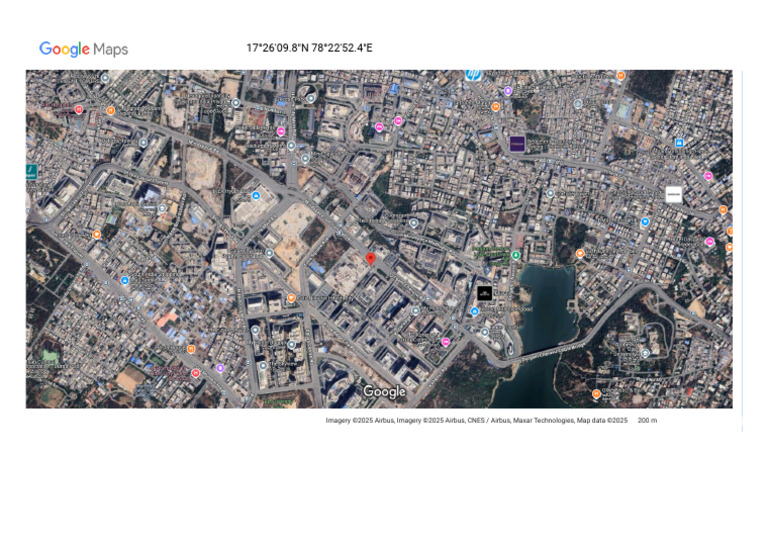Click the imagery attribution text below the map
Image resolution: width=768 pixels, height=543 pixels.
[477, 420]
